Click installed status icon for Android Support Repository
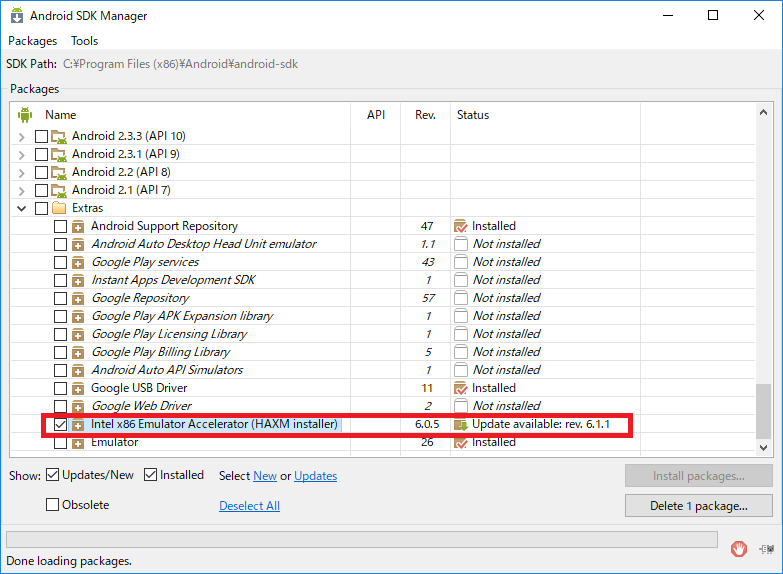783x574 pixels. click(x=460, y=226)
